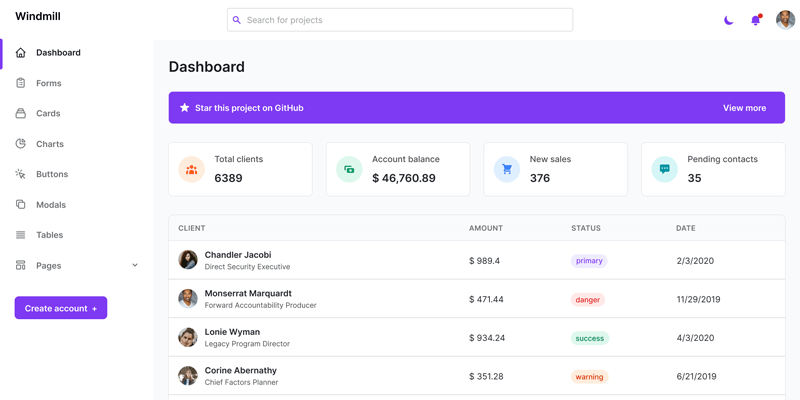Click the Total clients people icon
This screenshot has height=400, width=800.
coord(191,169)
